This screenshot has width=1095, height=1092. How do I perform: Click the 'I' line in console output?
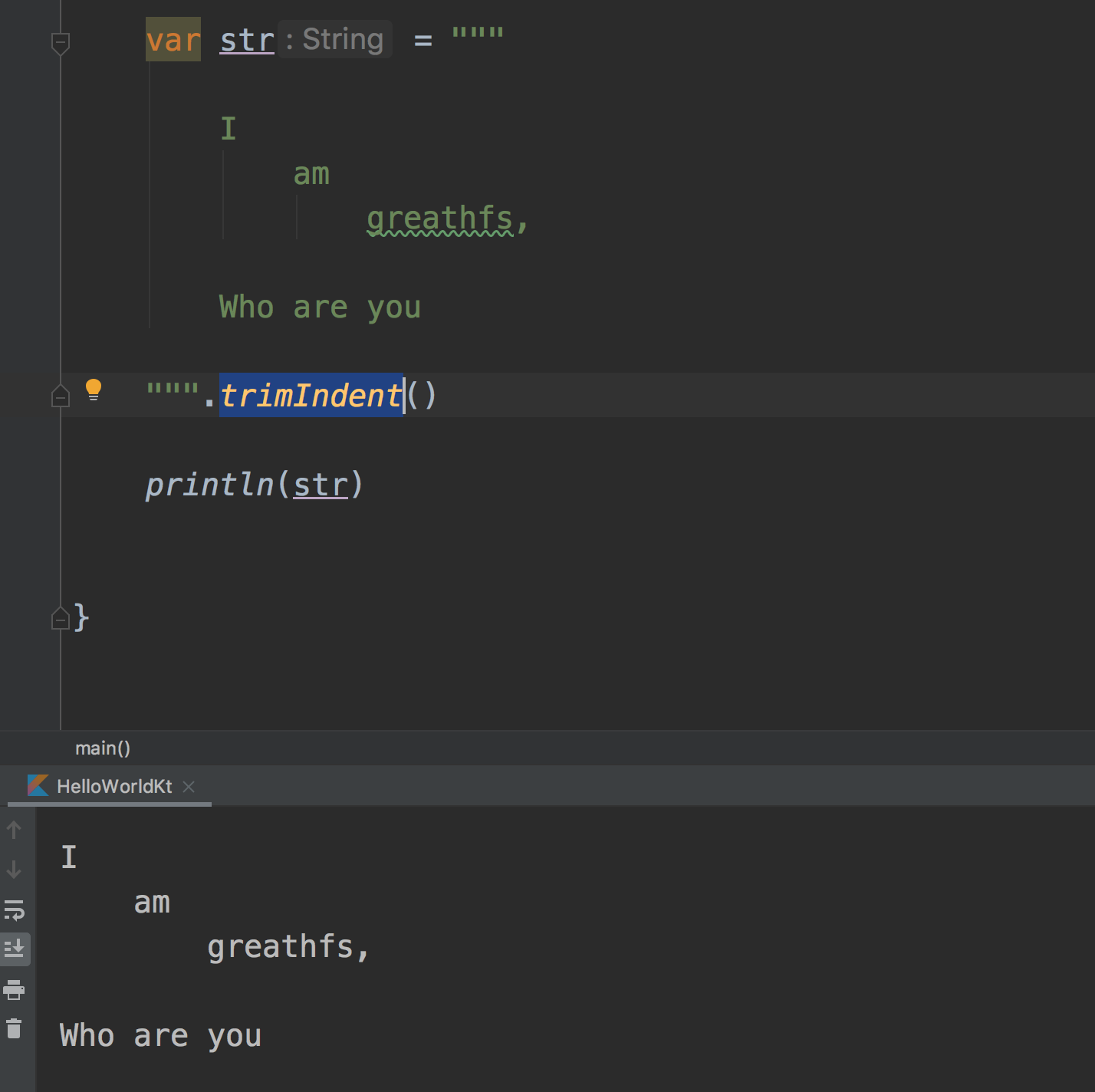pos(69,857)
